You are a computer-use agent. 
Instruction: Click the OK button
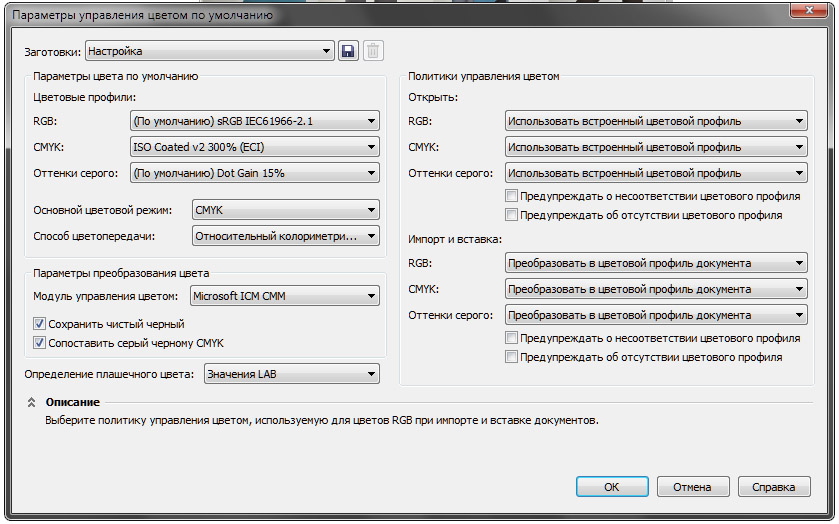point(612,487)
